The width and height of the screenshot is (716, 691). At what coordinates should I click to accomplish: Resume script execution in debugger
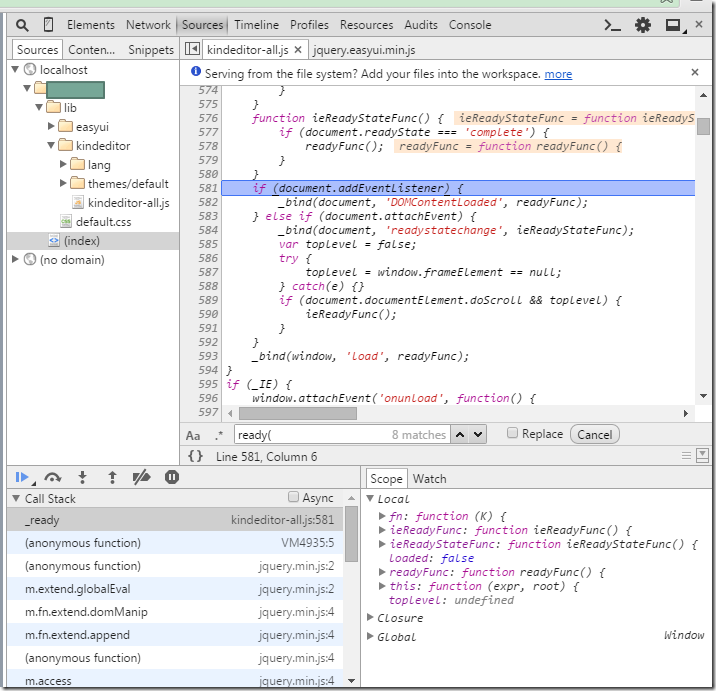tap(23, 478)
